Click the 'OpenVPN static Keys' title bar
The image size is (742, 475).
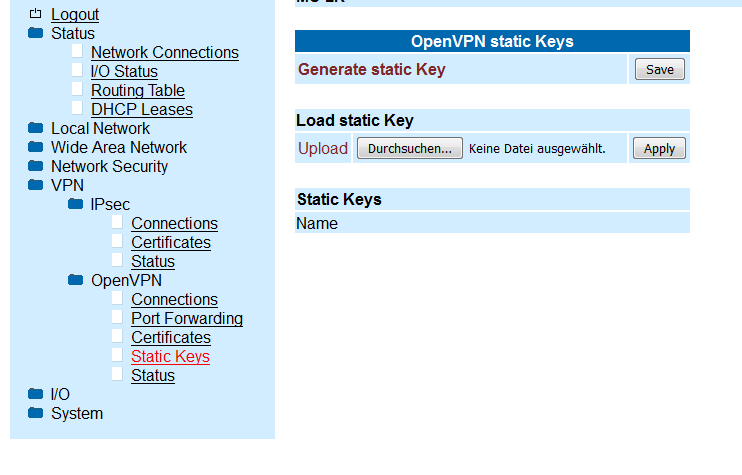492,41
